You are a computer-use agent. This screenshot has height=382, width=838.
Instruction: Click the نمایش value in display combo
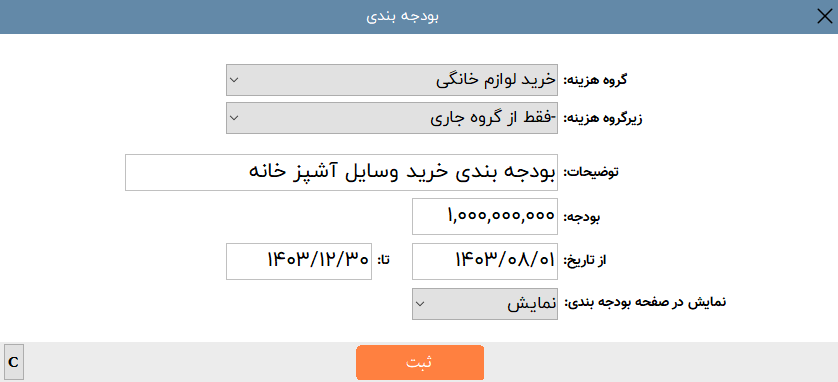point(531,304)
